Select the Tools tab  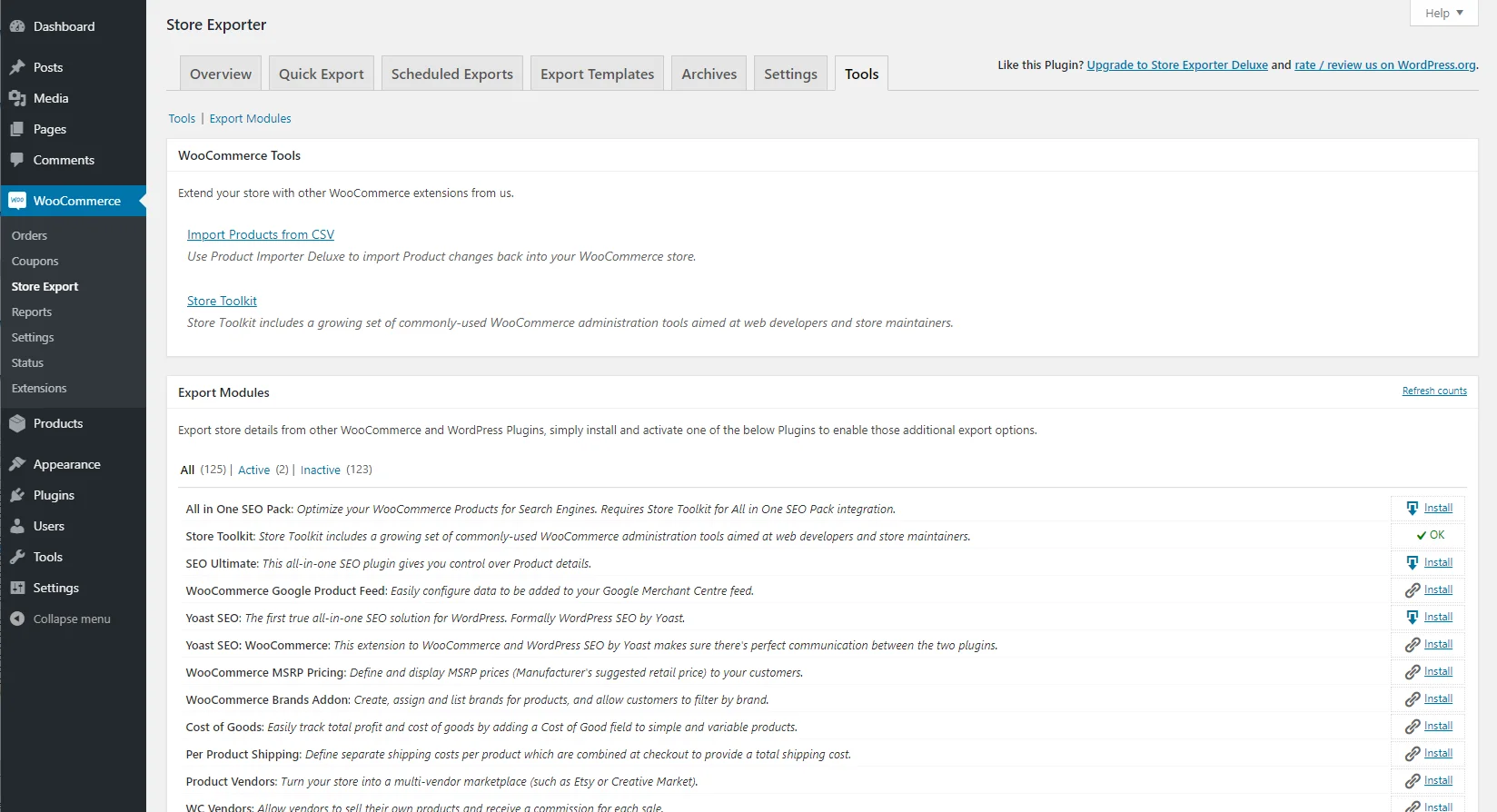pyautogui.click(x=861, y=74)
